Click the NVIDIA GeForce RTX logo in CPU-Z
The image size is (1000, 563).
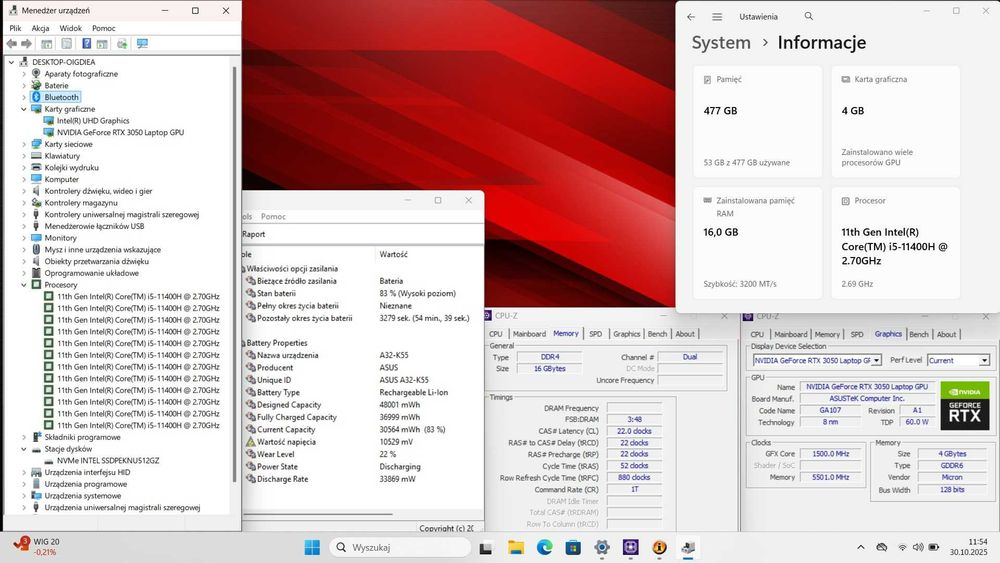964,406
